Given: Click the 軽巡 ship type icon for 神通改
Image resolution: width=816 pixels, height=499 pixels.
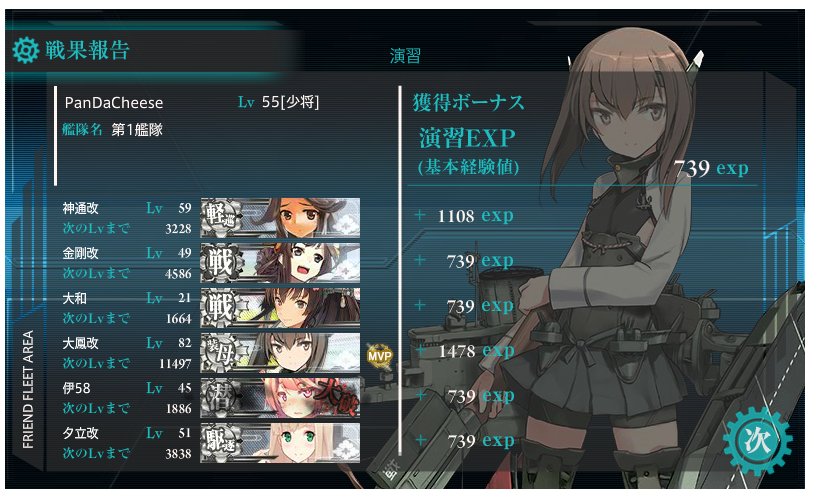Looking at the screenshot, I should point(222,218).
